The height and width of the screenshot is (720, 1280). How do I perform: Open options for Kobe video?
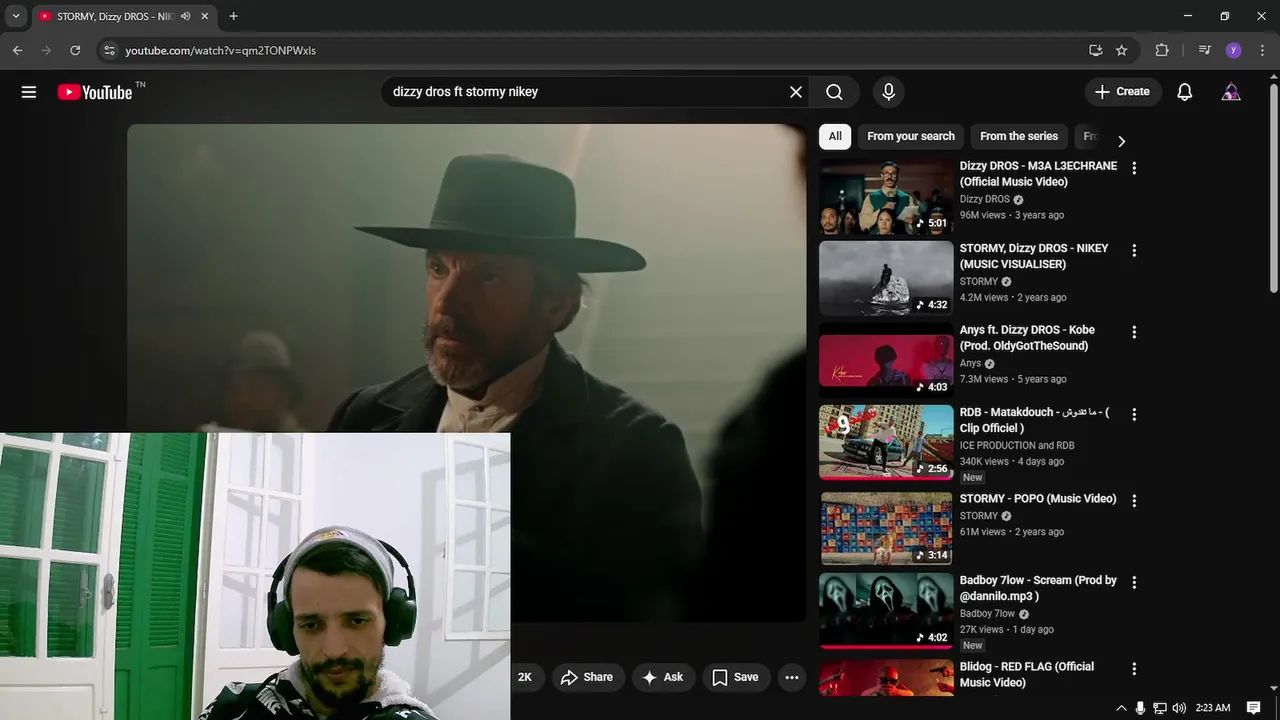[x=1134, y=332]
